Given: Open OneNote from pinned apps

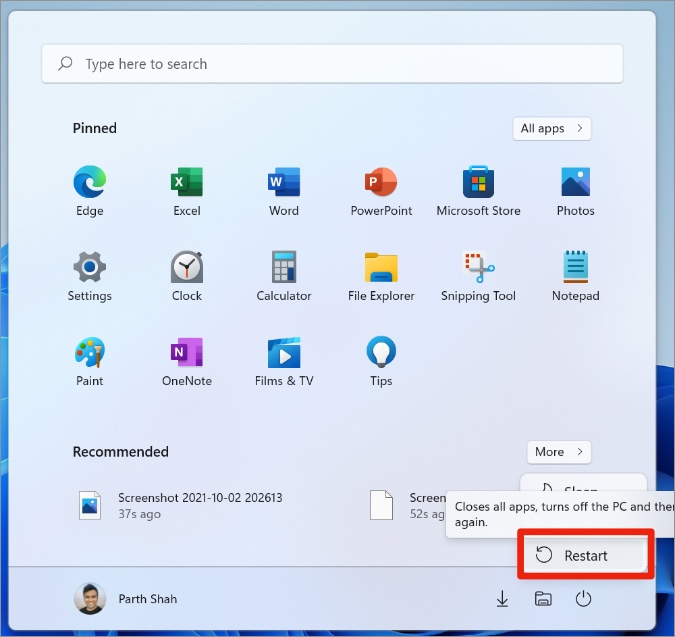Looking at the screenshot, I should coord(186,361).
